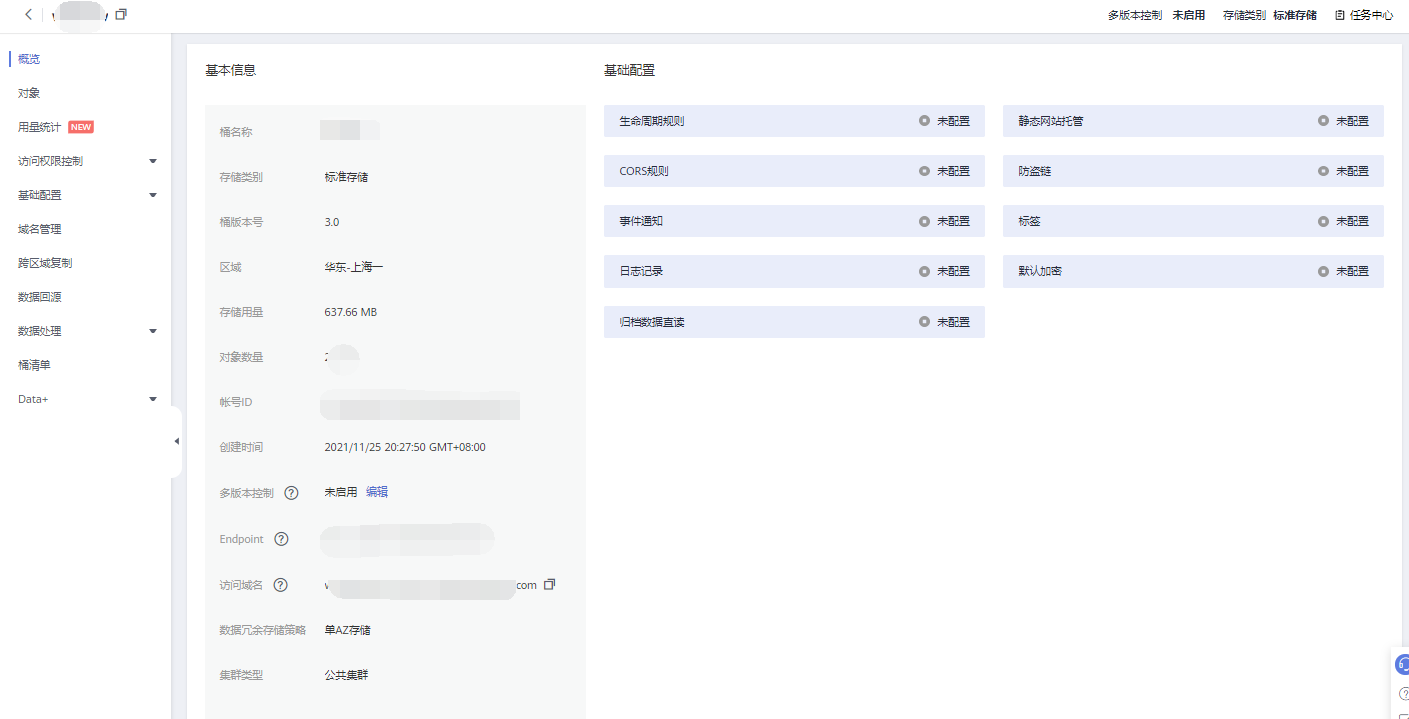The image size is (1409, 719).
Task: Click the help icon next to 多版本控制
Action: [x=291, y=493]
